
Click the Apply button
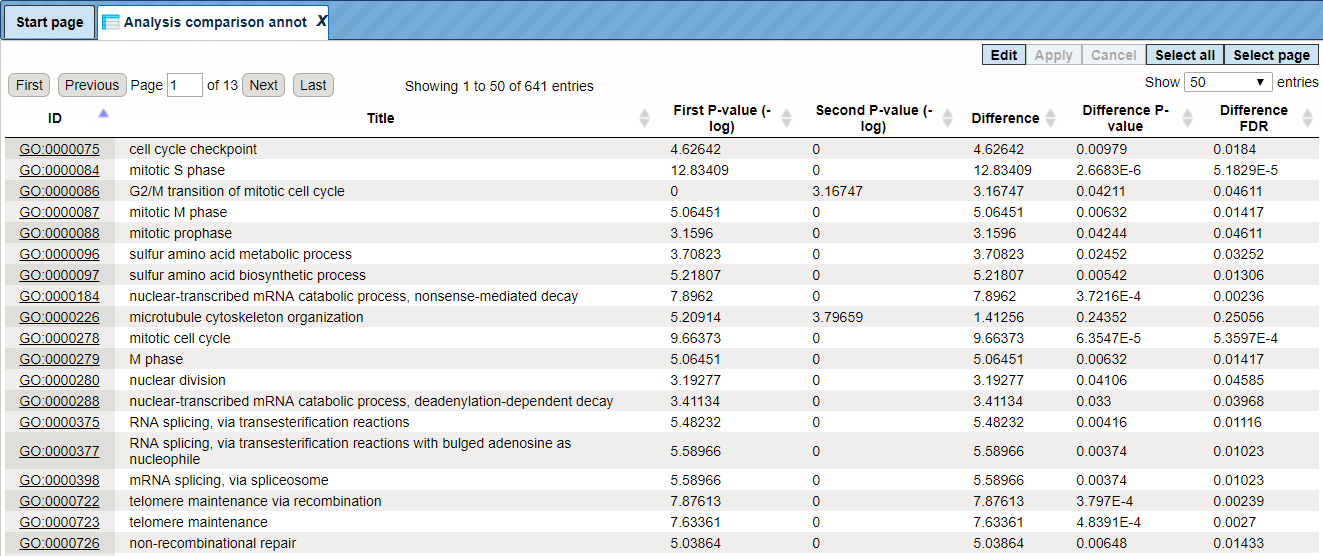(1054, 55)
